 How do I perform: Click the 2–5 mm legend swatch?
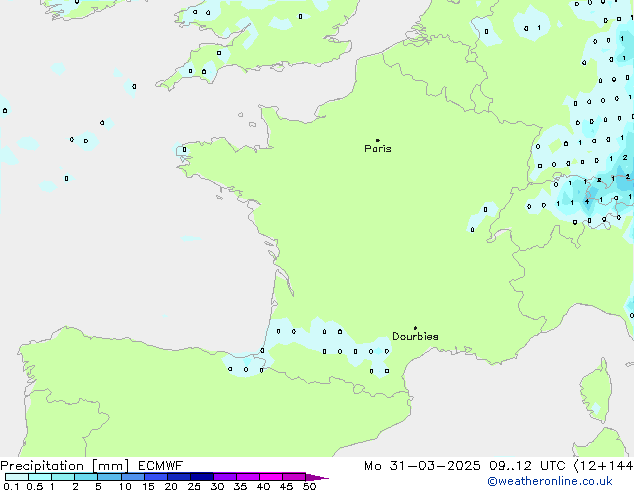[86, 477]
